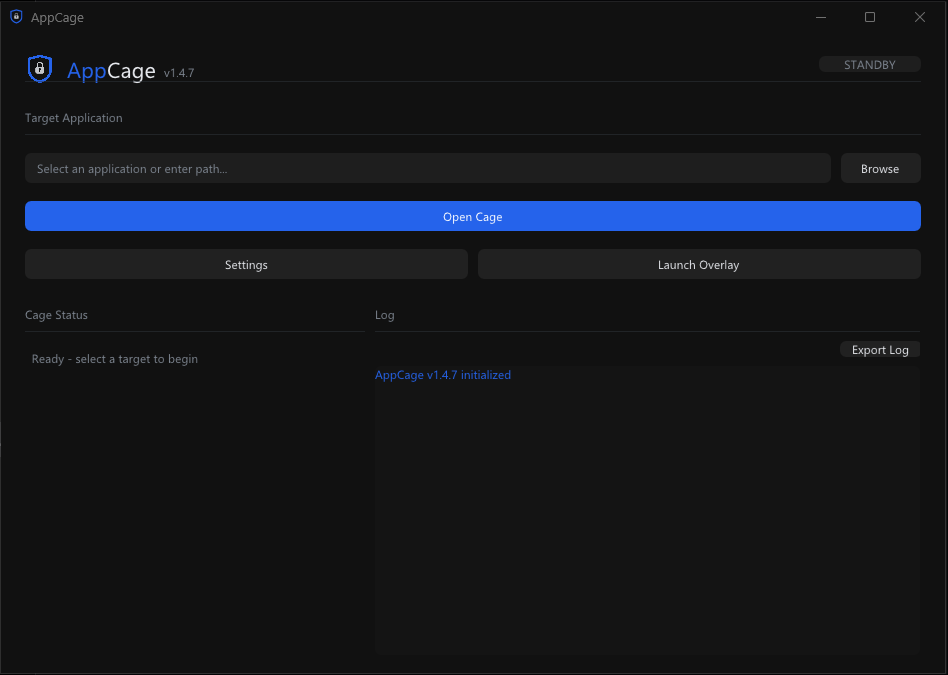
Task: Click the AppCage shield logo icon
Action: tap(39, 68)
